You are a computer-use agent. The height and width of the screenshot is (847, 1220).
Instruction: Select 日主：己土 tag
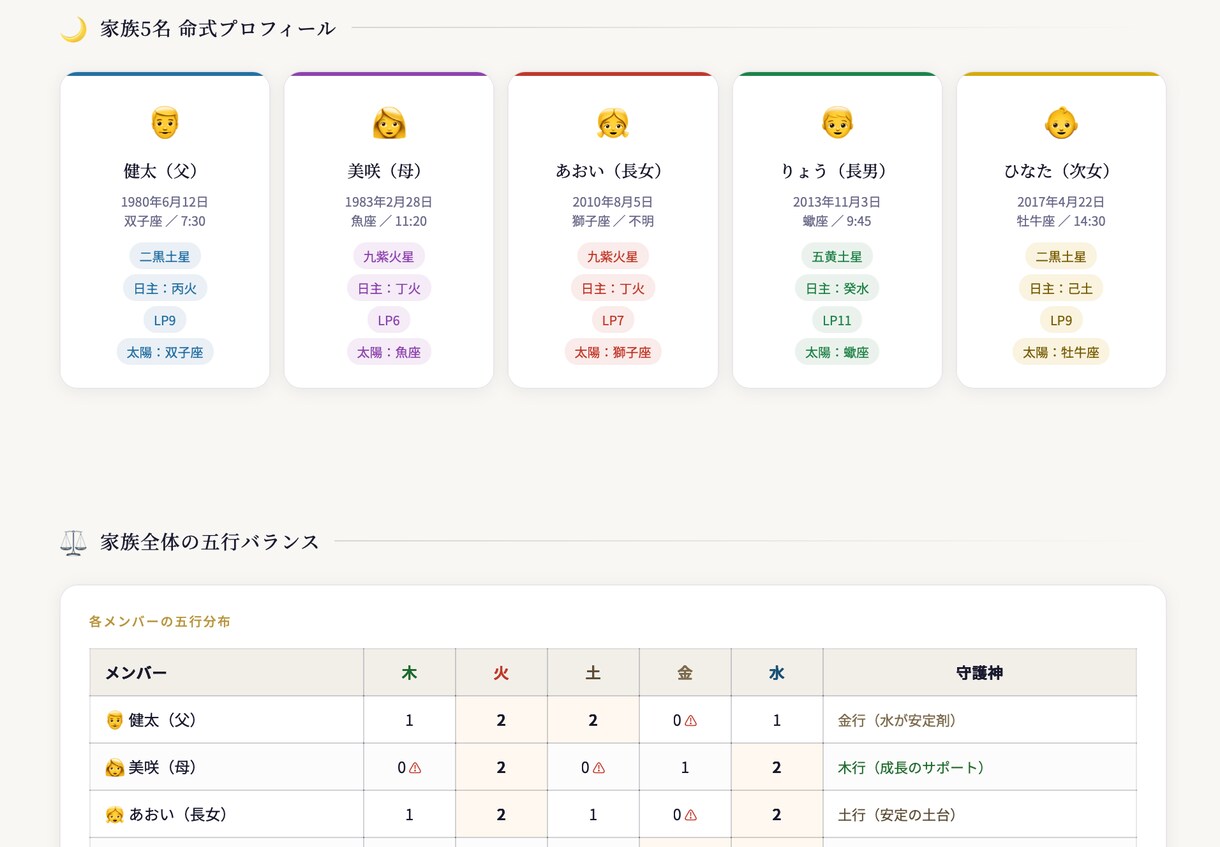(1061, 288)
